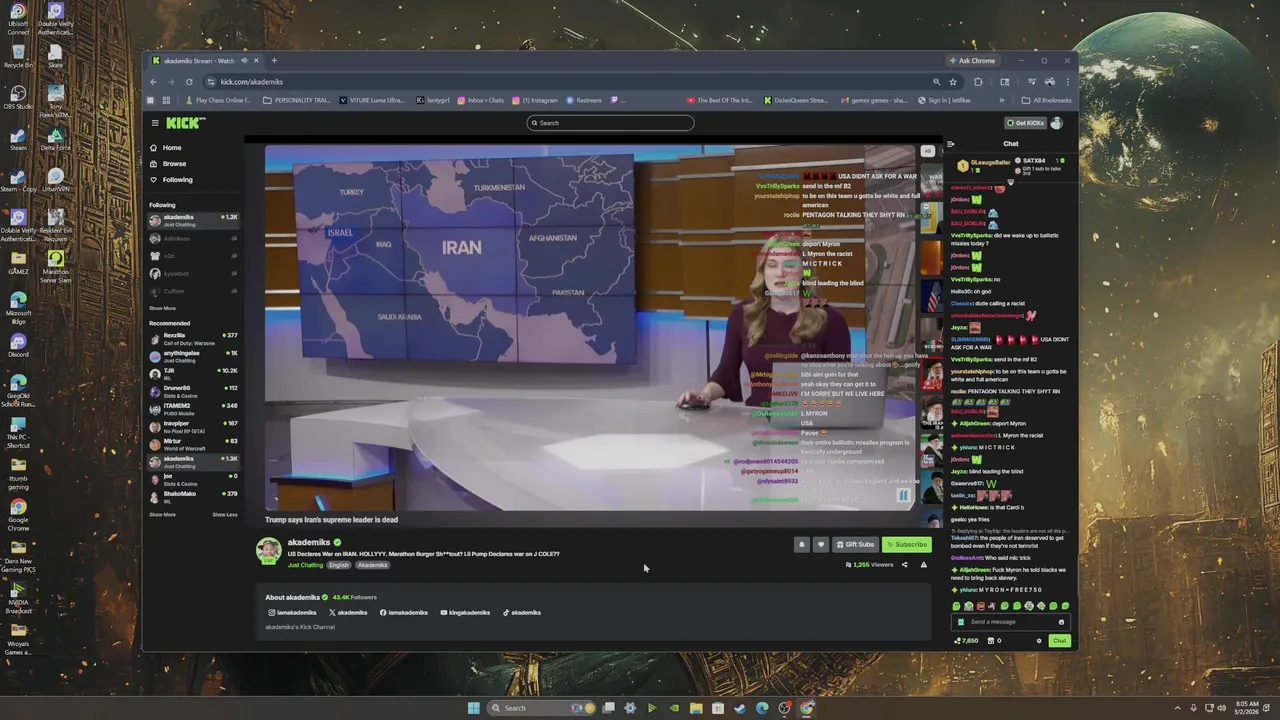The height and width of the screenshot is (720, 1280).
Task: Open the kingakademiks YouTube link
Action: tap(465, 612)
